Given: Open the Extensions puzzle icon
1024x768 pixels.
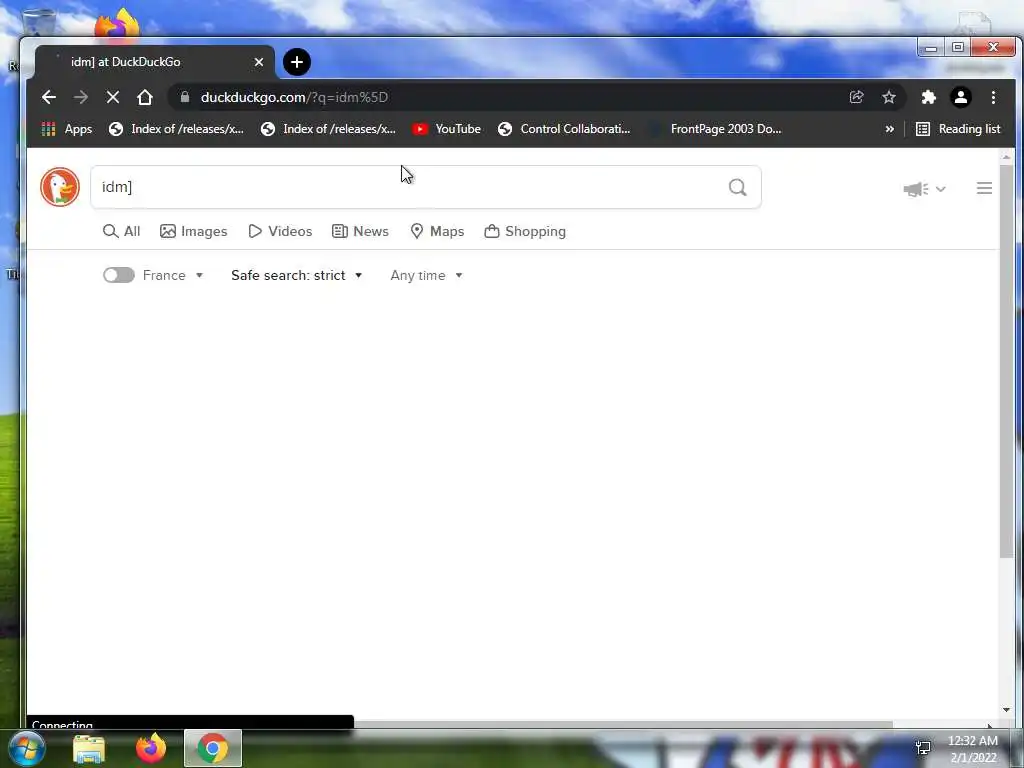Looking at the screenshot, I should 929,97.
